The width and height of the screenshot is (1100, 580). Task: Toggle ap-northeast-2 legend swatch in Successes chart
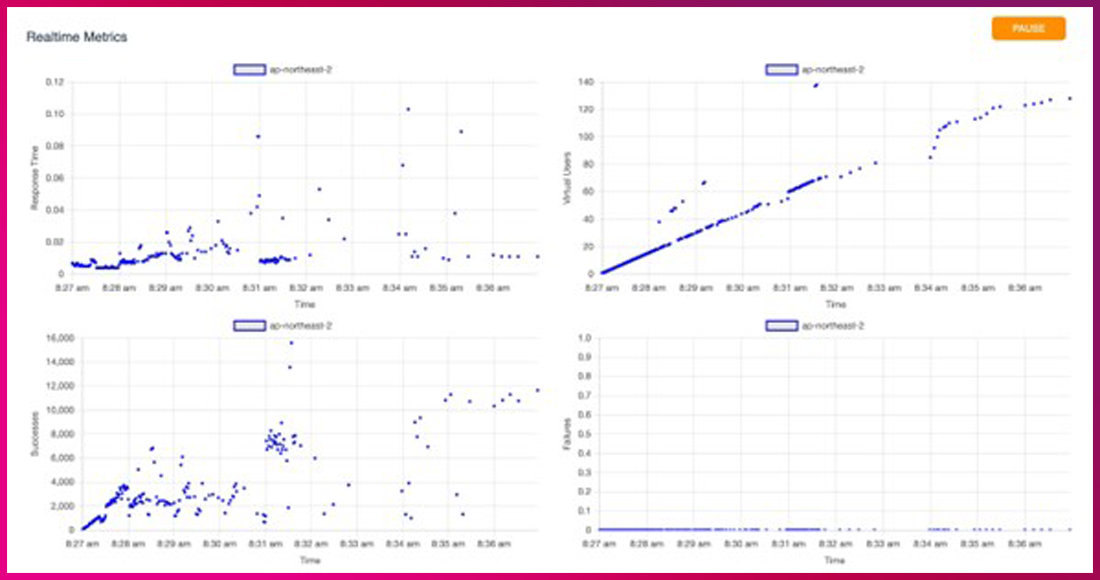(246, 325)
